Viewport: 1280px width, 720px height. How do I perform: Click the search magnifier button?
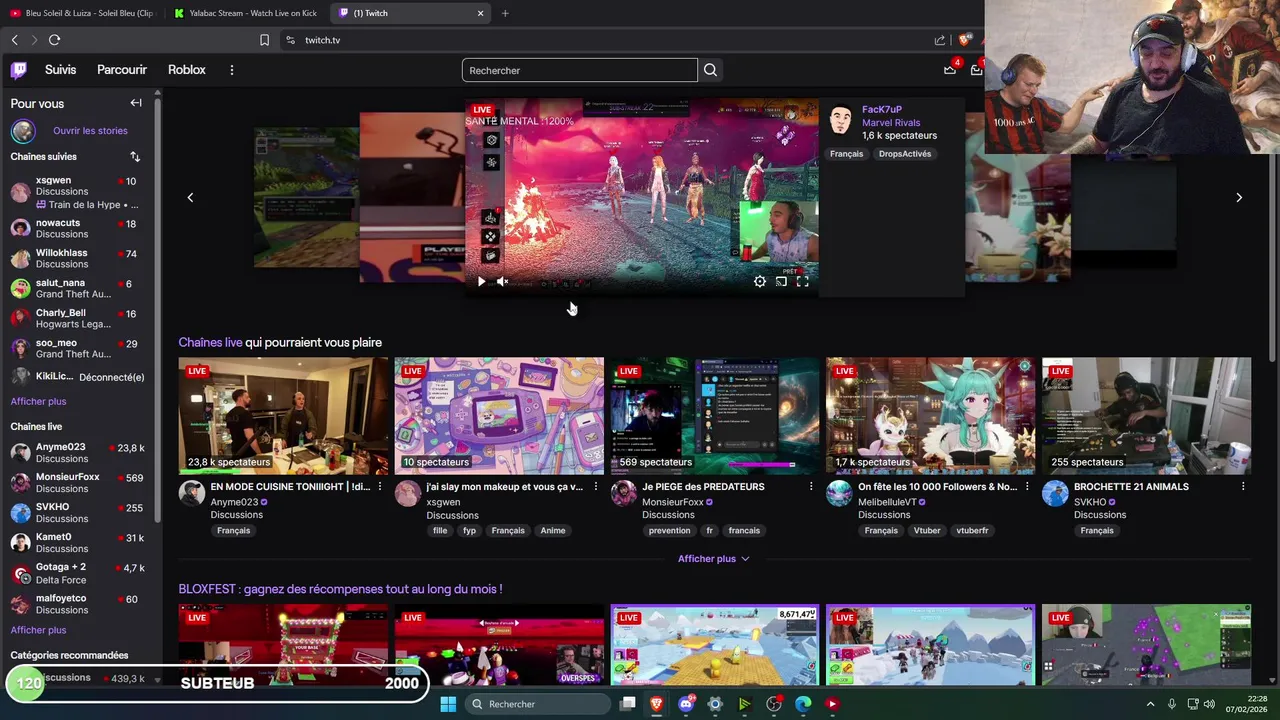pyautogui.click(x=710, y=70)
